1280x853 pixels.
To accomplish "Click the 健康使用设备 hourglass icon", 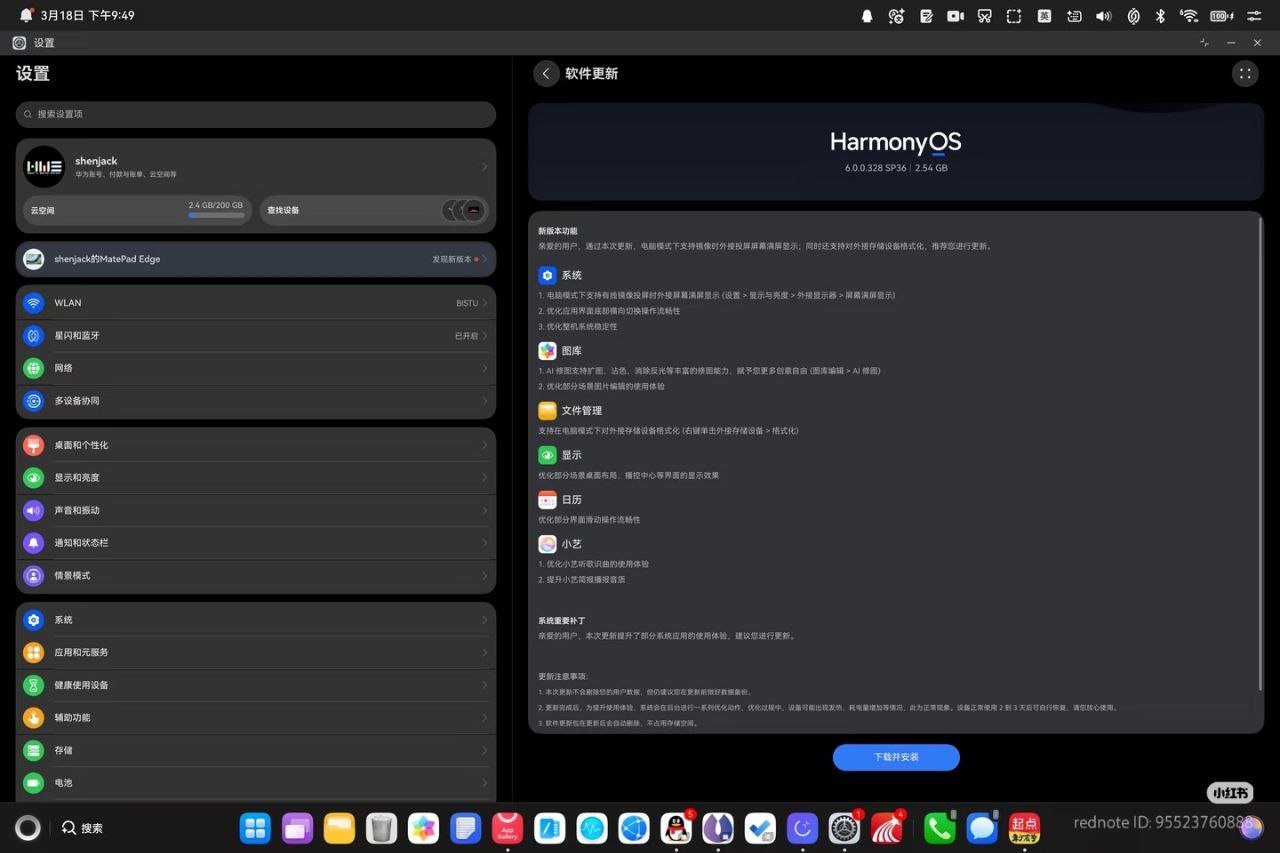I will [x=34, y=685].
